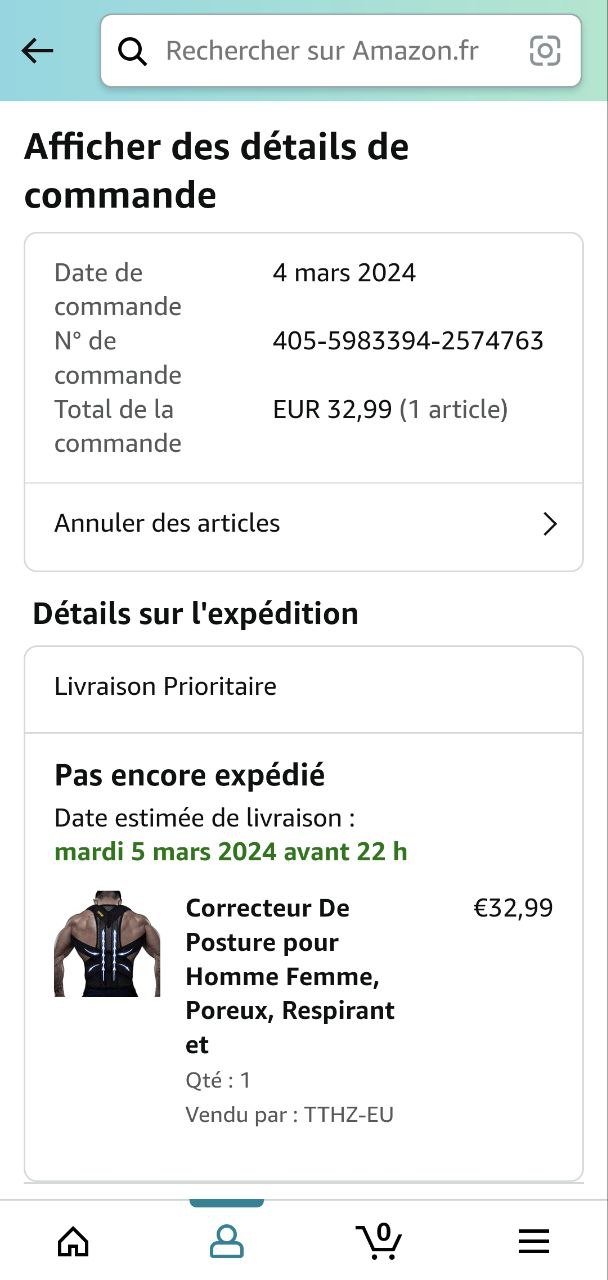This screenshot has height=1280, width=608.
Task: Go to the Home tab icon
Action: point(73,1241)
